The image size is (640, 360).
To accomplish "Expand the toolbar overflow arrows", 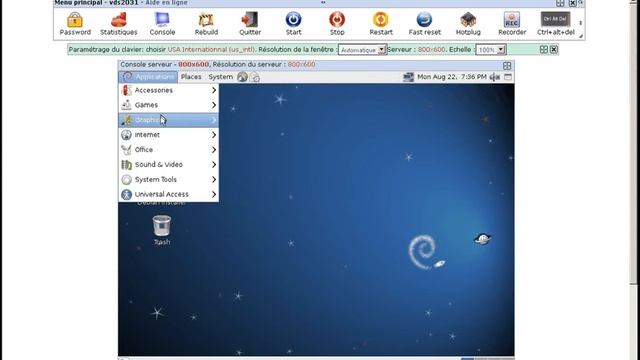I will click(580, 23).
